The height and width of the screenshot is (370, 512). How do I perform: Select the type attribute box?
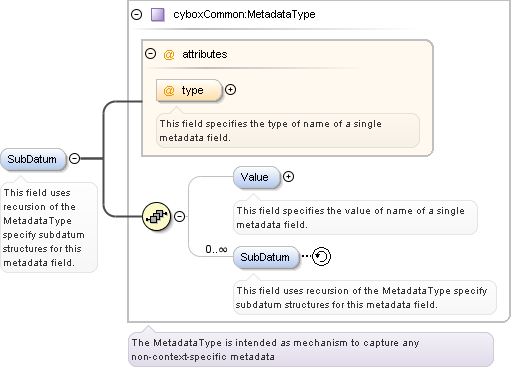click(189, 90)
